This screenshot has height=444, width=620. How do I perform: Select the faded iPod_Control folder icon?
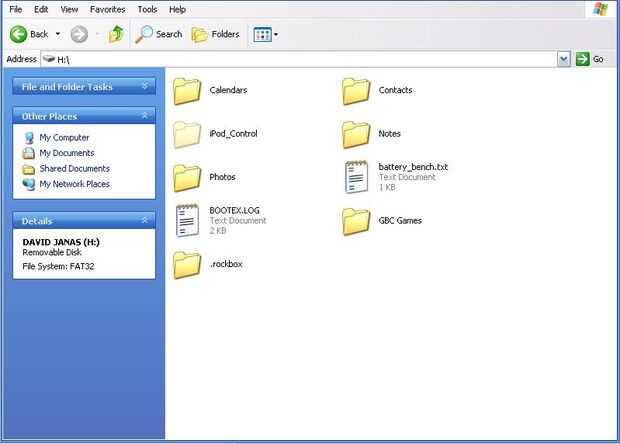187,134
